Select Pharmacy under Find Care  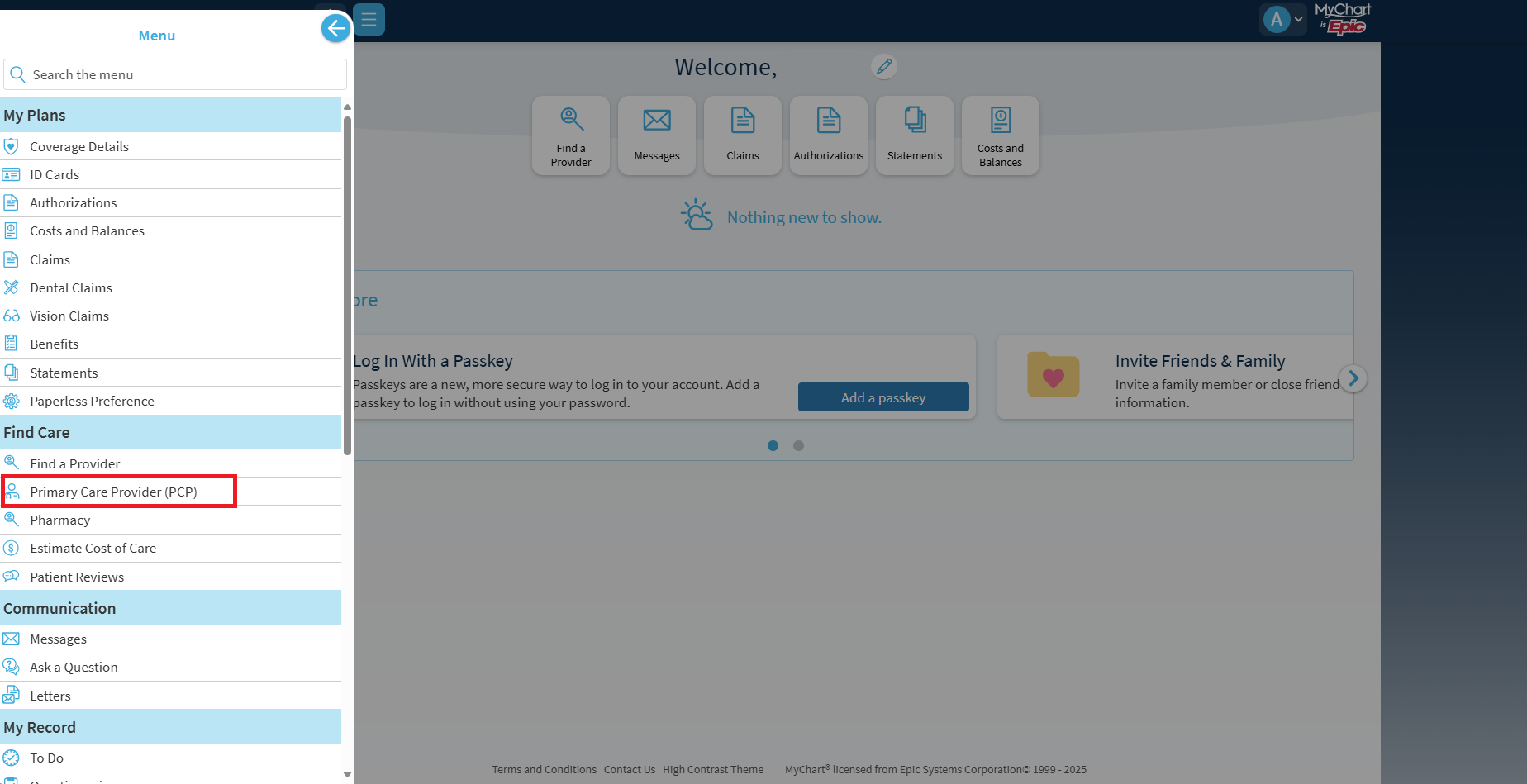pyautogui.click(x=59, y=520)
